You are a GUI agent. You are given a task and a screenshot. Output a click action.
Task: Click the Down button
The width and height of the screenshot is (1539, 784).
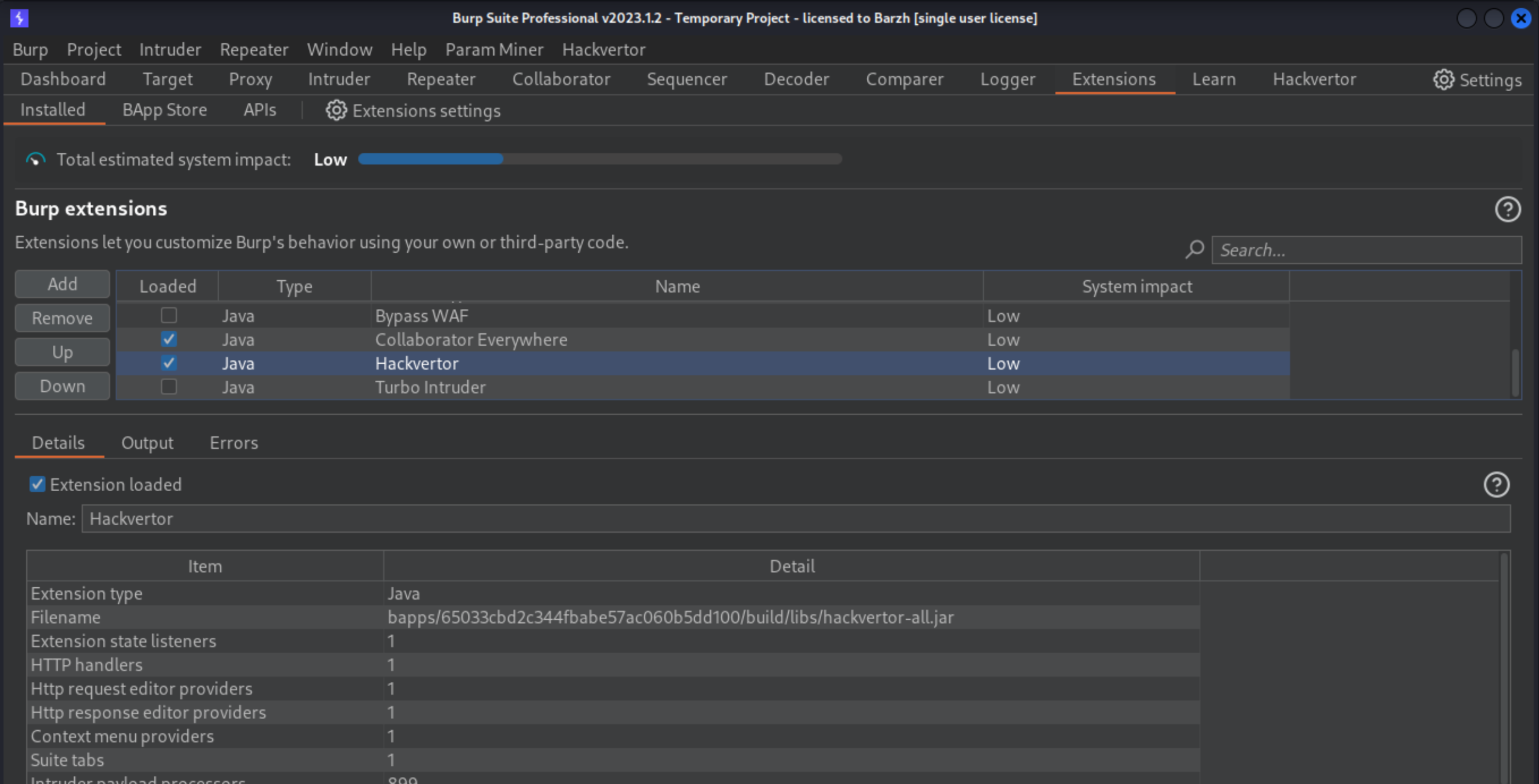[62, 386]
